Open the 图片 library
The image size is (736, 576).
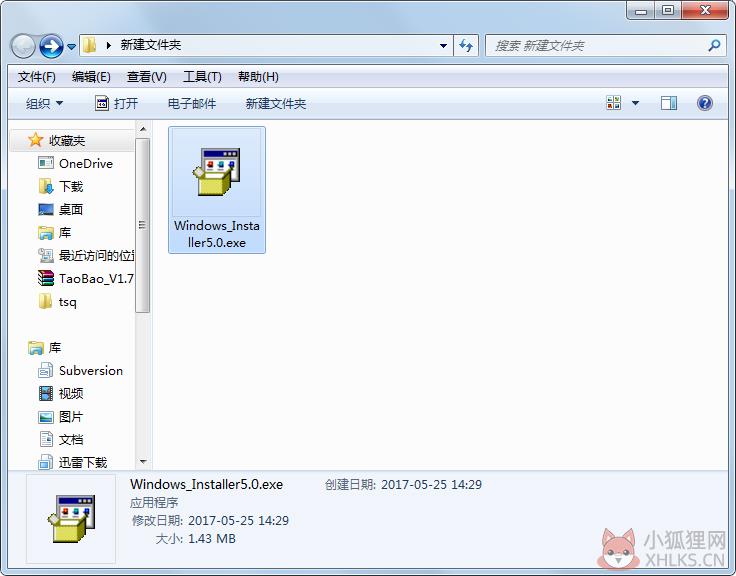pos(61,416)
